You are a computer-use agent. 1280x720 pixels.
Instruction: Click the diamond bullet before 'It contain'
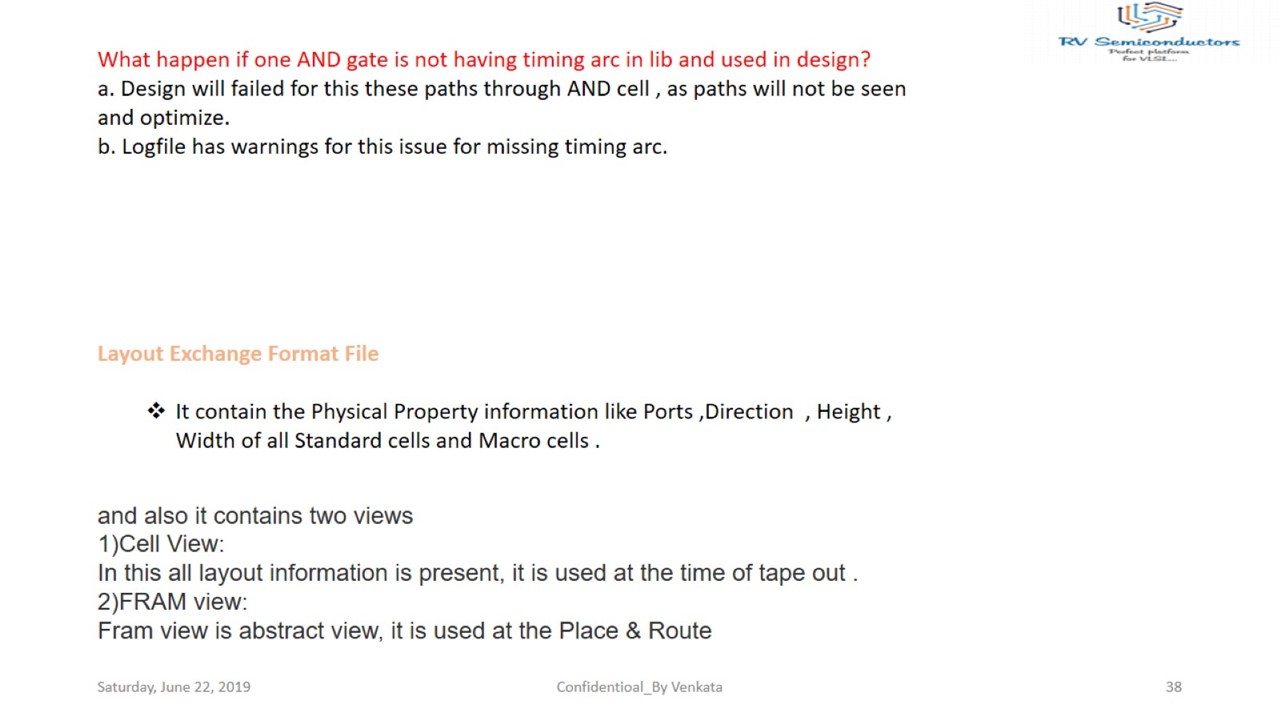coord(156,411)
